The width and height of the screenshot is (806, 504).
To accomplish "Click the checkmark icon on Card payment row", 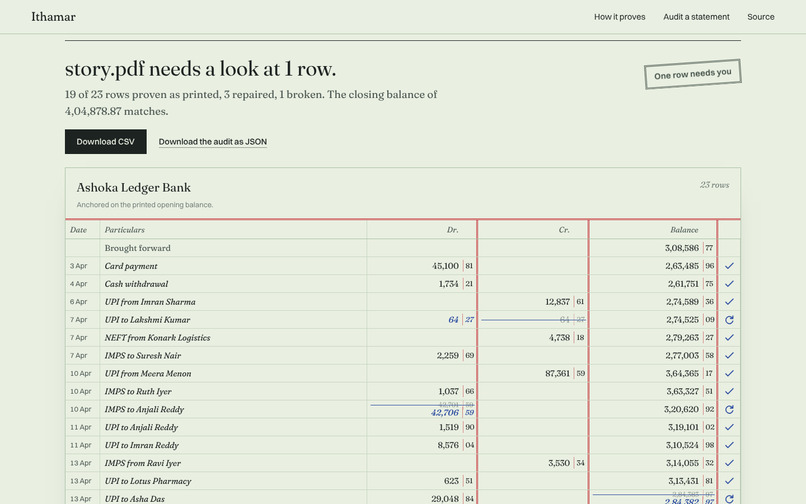I will pos(729,266).
